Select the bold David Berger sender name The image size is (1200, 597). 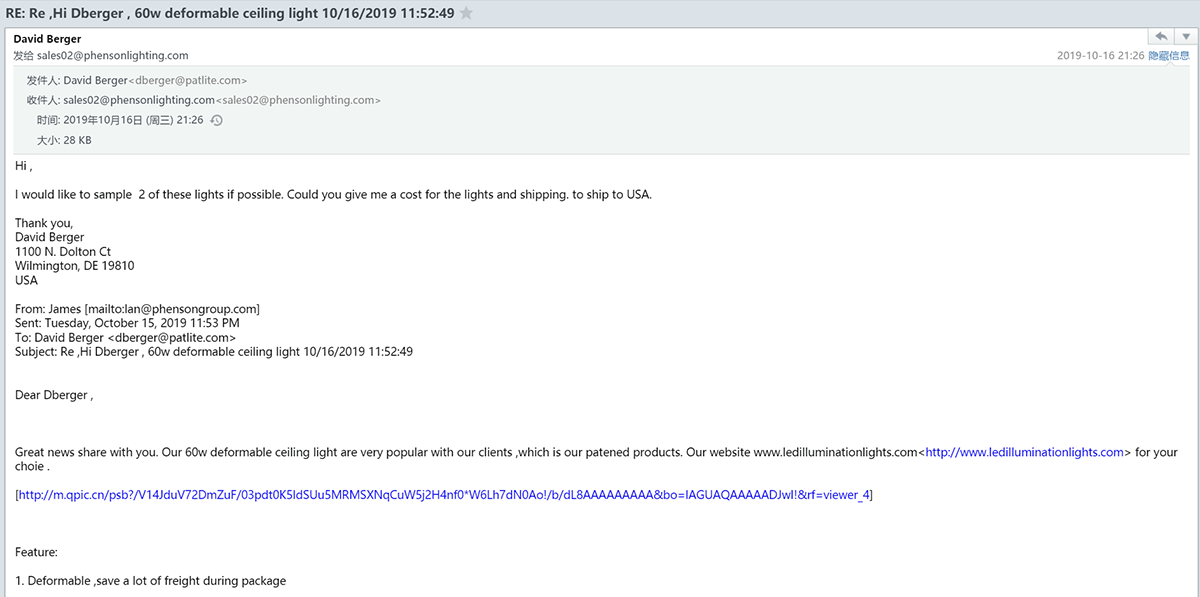48,39
